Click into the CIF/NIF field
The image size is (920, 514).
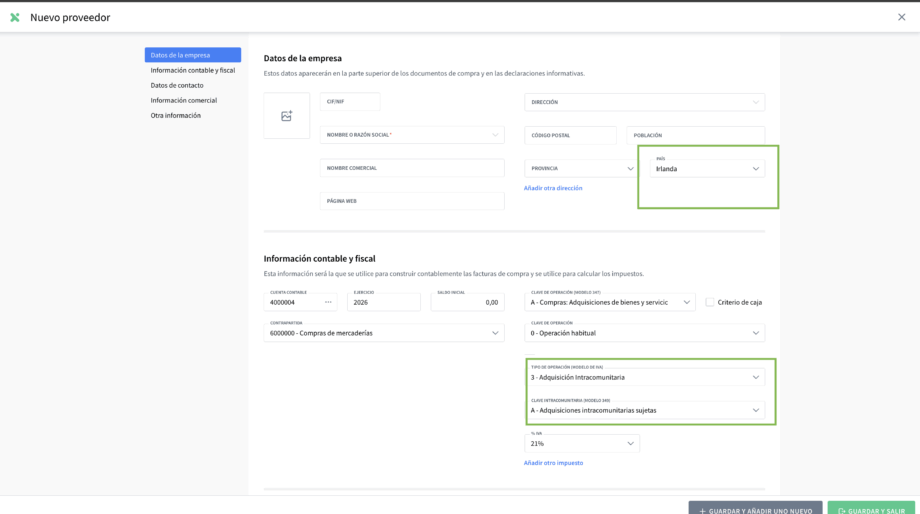tap(350, 102)
